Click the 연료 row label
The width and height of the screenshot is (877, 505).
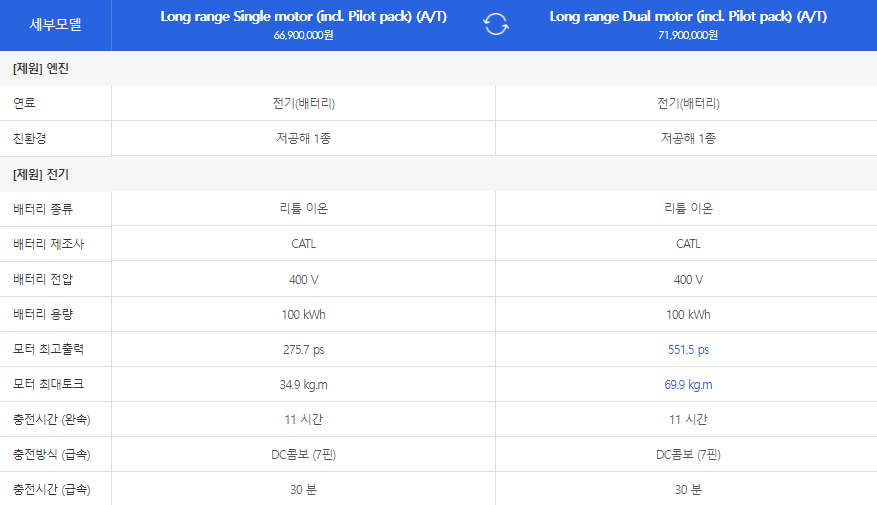point(24,103)
